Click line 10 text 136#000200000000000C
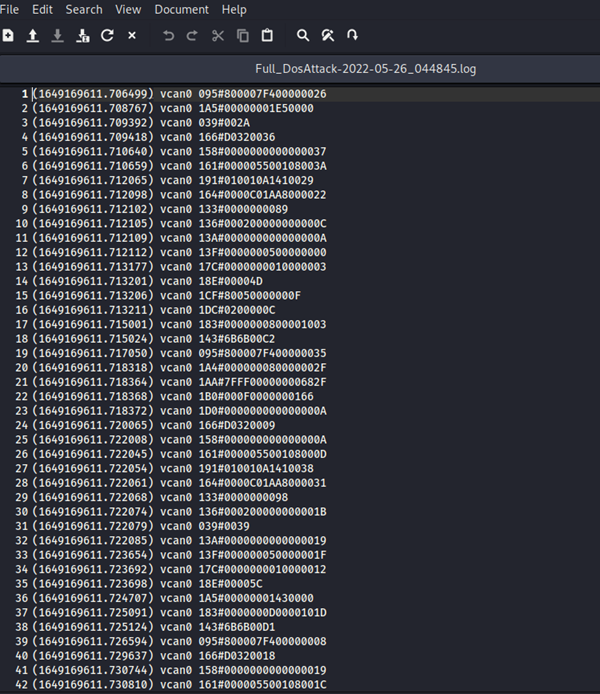This screenshot has width=600, height=694. click(262, 224)
